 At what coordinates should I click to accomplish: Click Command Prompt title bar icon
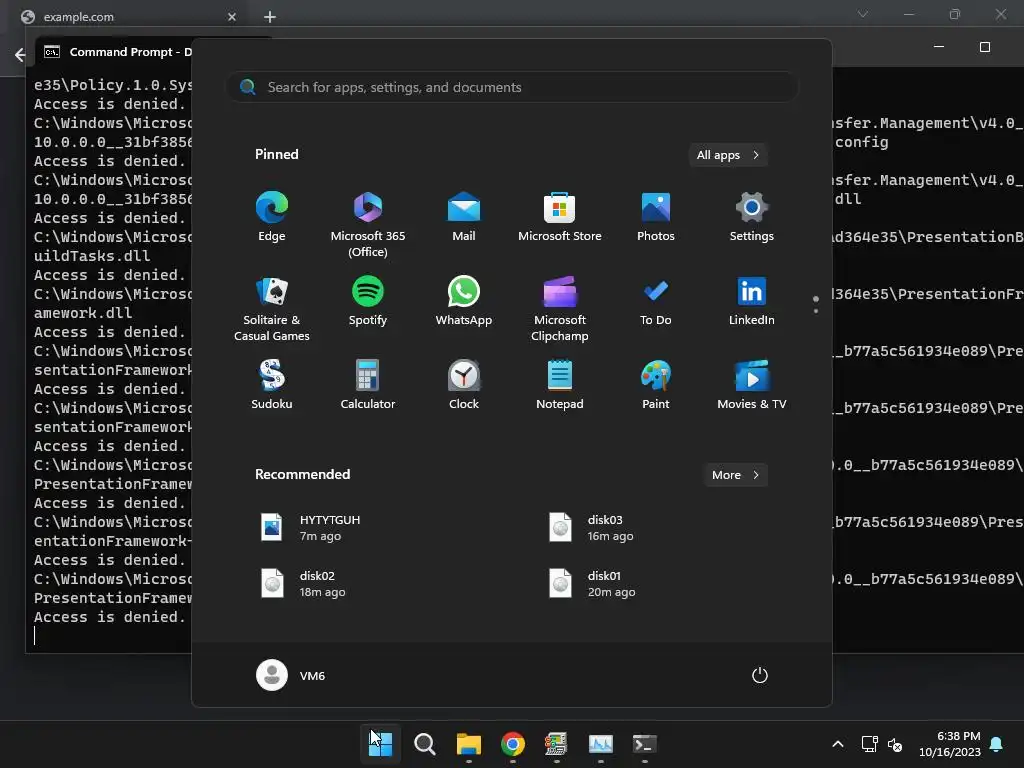(x=52, y=52)
